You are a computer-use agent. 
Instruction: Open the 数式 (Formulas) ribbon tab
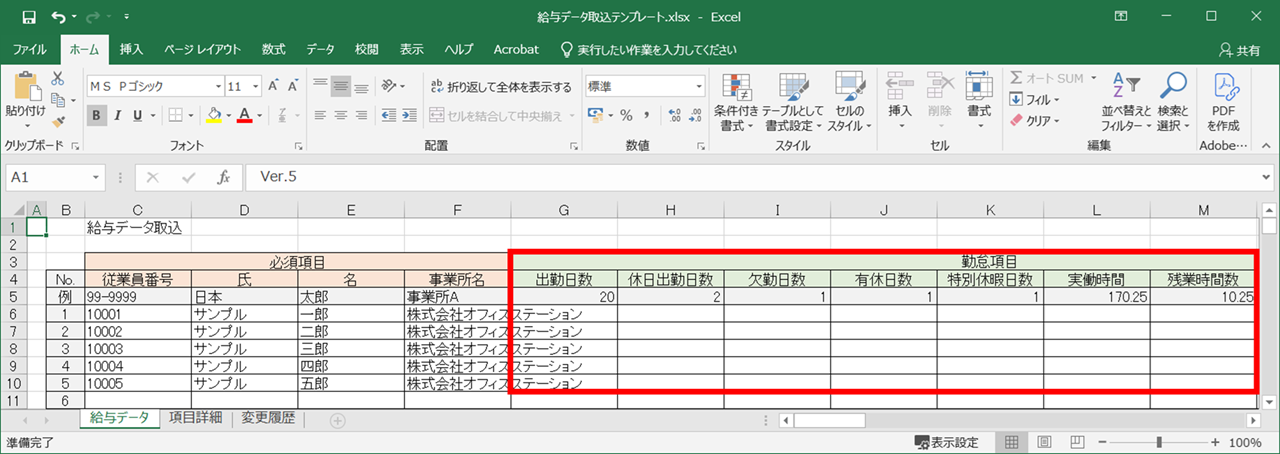point(273,49)
